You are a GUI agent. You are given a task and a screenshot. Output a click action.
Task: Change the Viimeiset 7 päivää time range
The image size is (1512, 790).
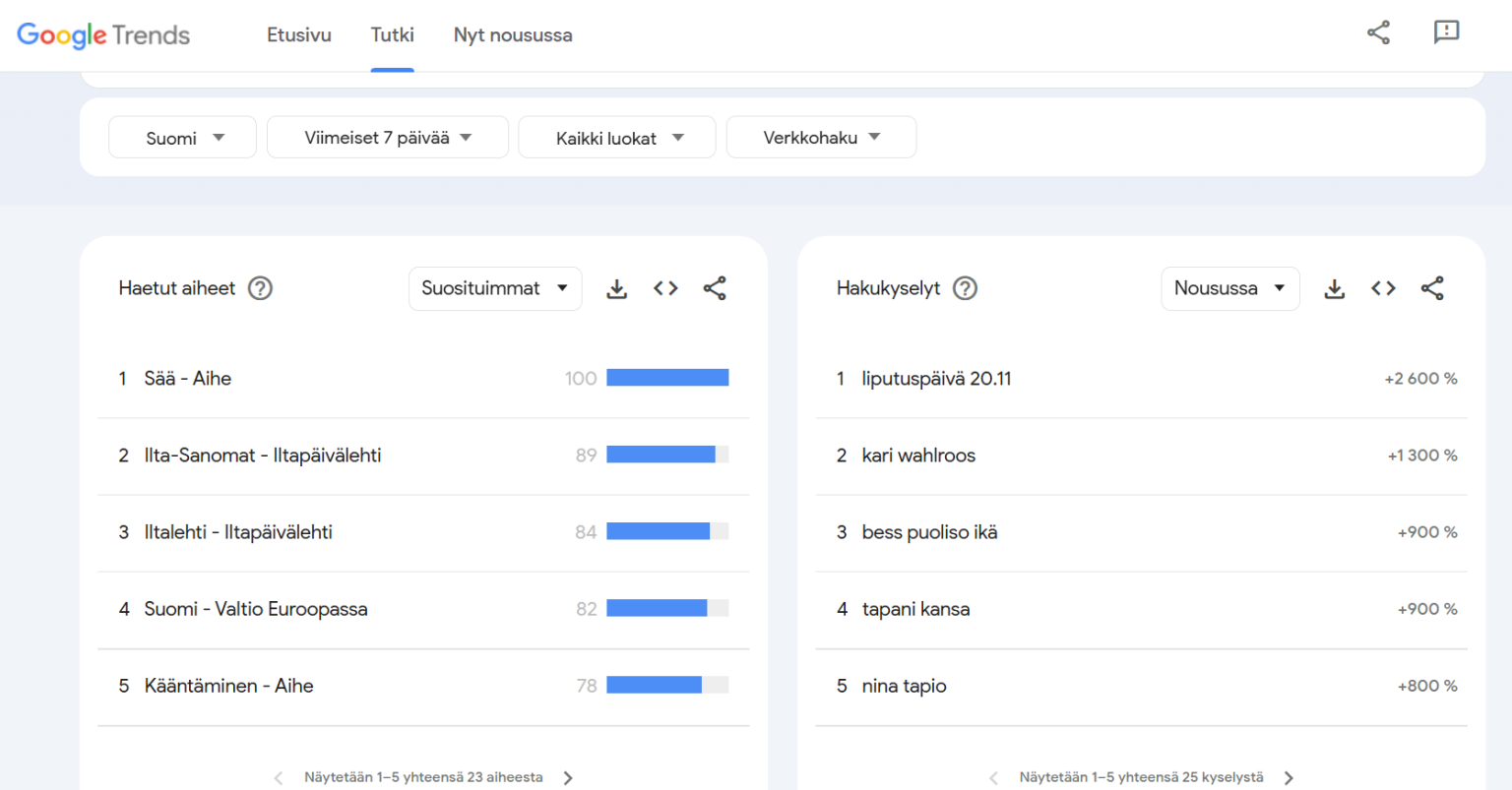pos(388,138)
